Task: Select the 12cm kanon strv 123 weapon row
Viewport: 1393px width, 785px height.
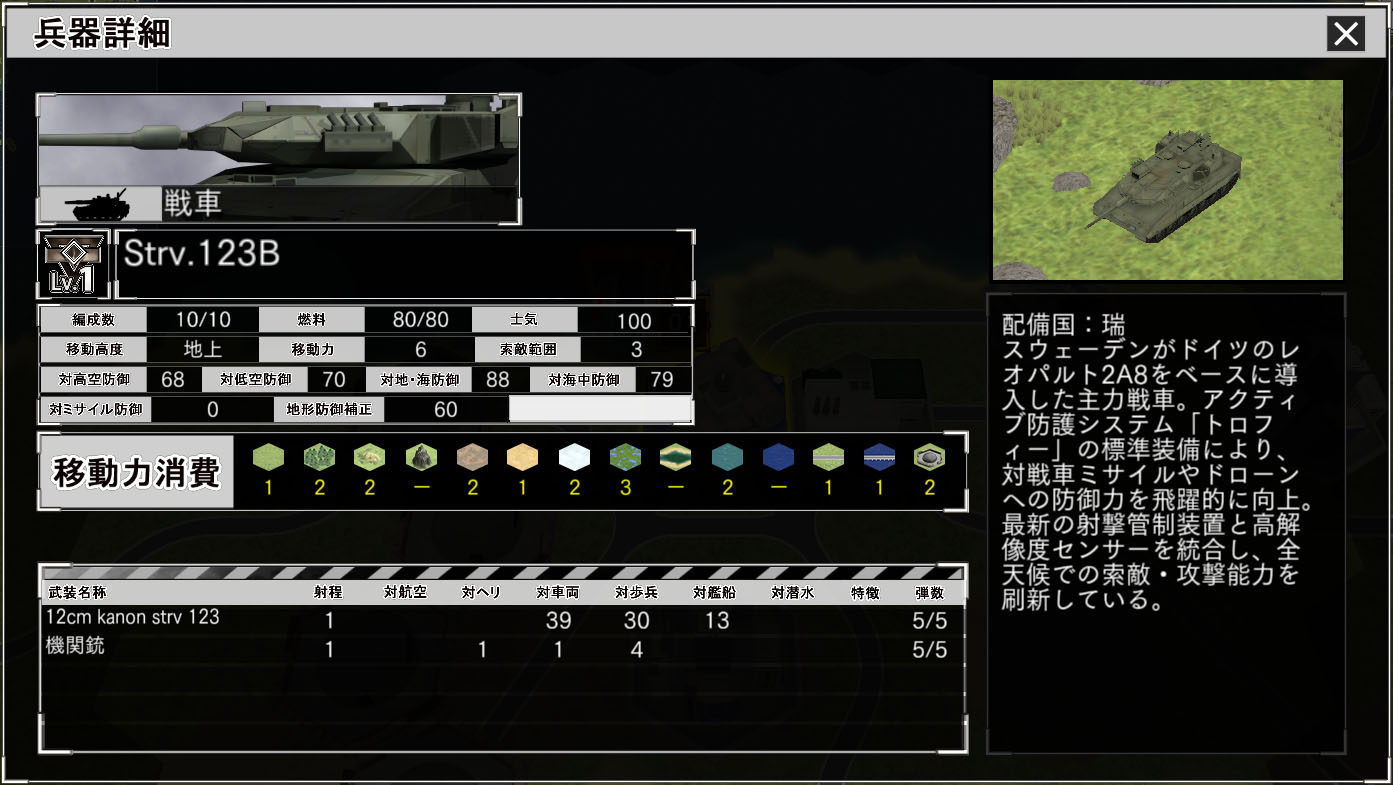Action: tap(503, 620)
